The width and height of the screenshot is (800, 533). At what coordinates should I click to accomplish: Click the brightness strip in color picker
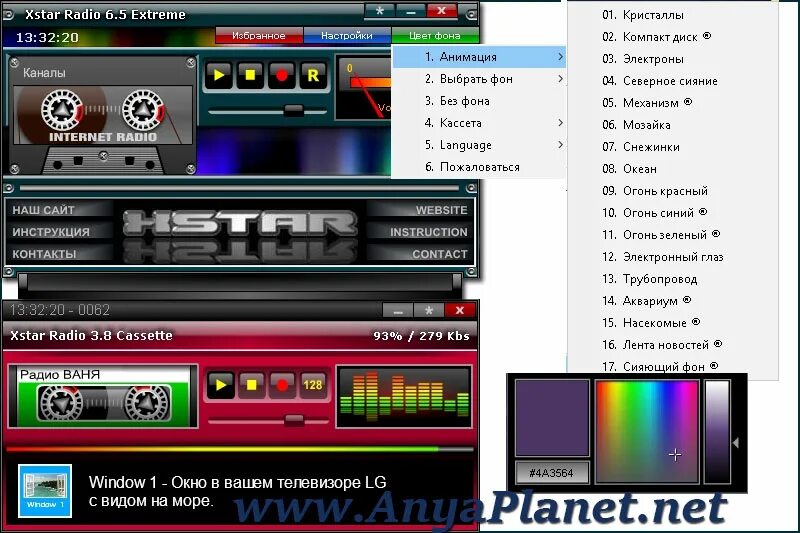tap(717, 432)
